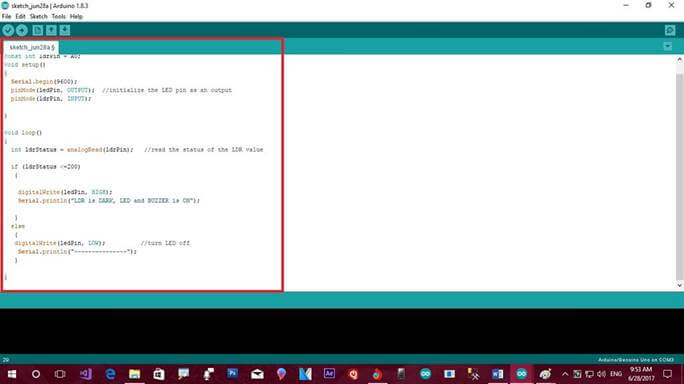Click the "//read the status of the LDR" comment

tap(204, 150)
